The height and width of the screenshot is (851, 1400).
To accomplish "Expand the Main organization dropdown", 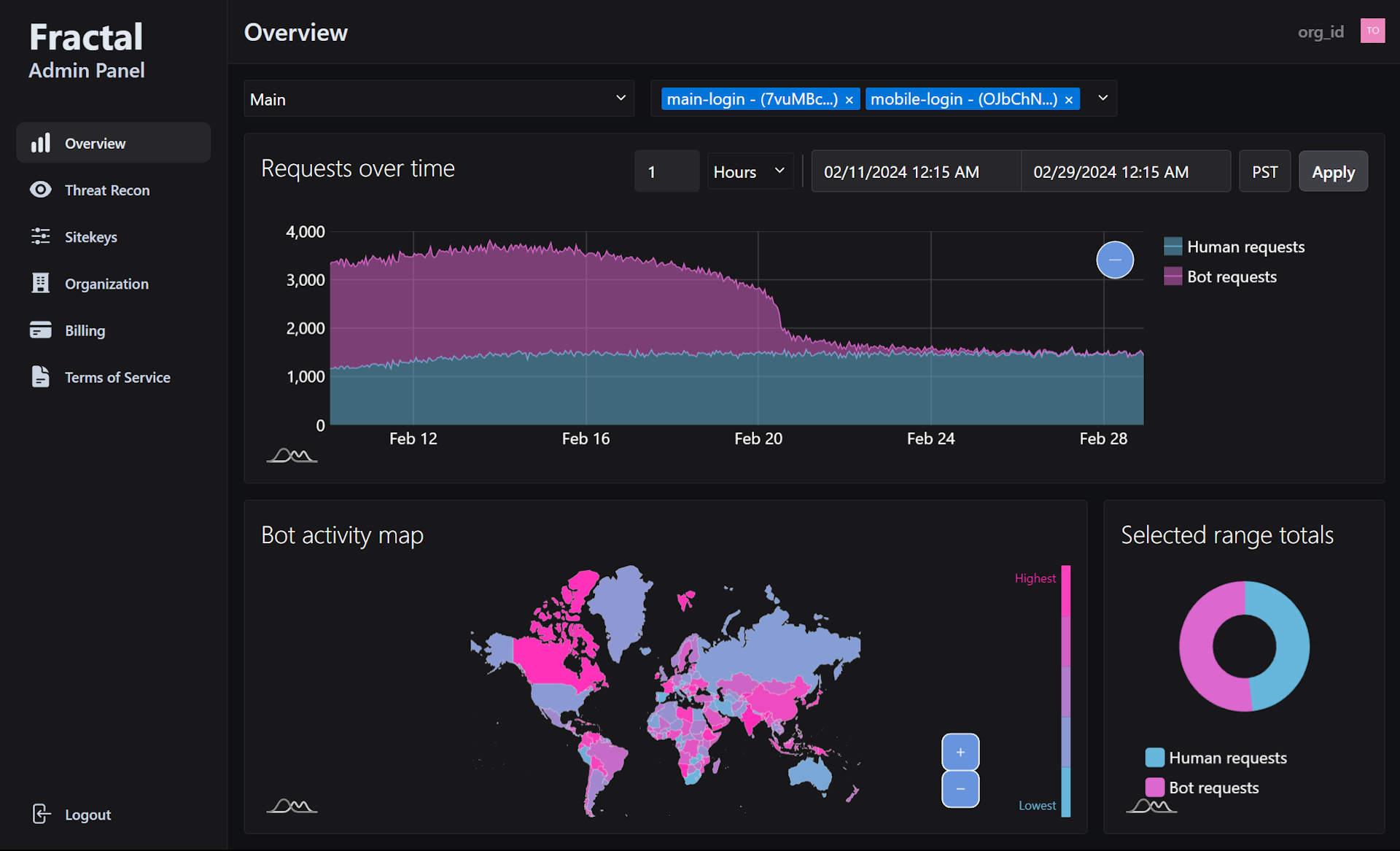I will [438, 98].
